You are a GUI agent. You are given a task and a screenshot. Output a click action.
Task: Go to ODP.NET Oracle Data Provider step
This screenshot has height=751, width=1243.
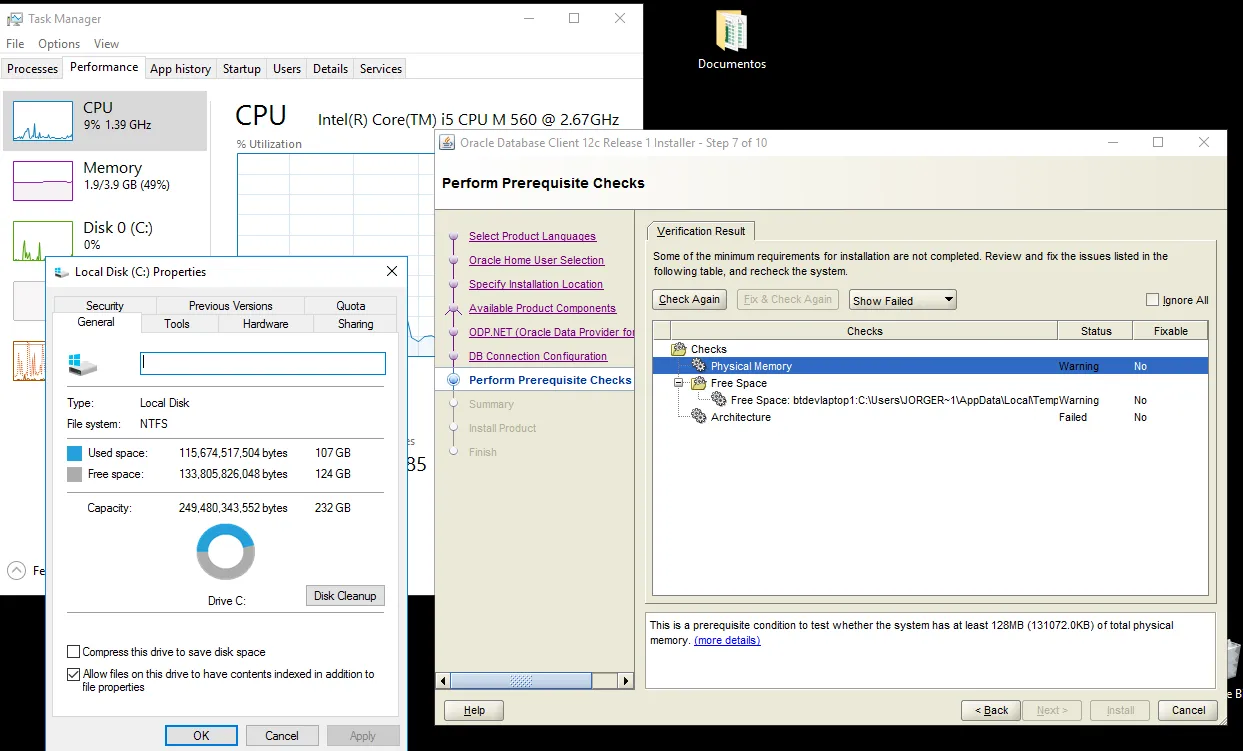[x=552, y=332]
